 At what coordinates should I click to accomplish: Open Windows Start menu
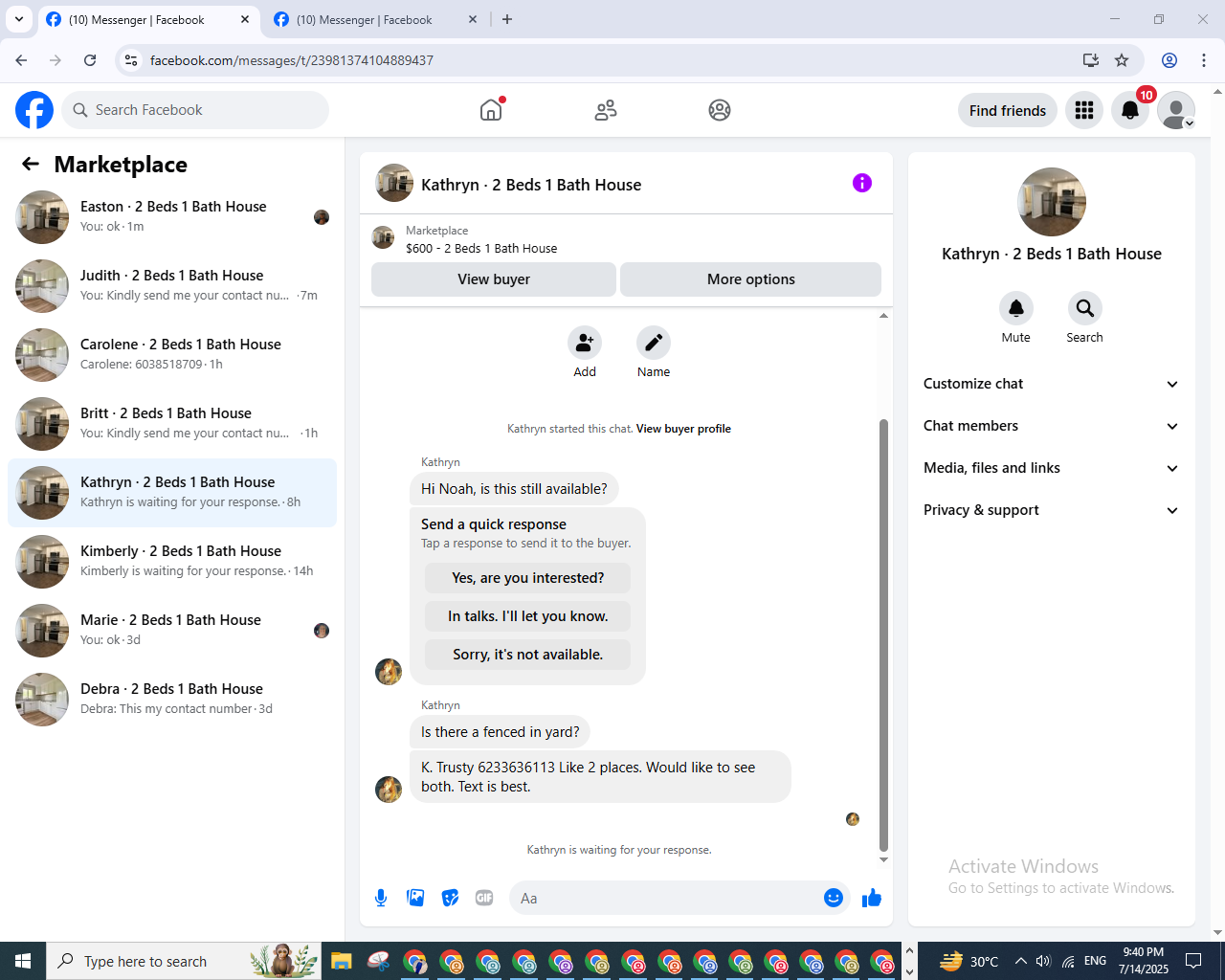click(x=23, y=961)
